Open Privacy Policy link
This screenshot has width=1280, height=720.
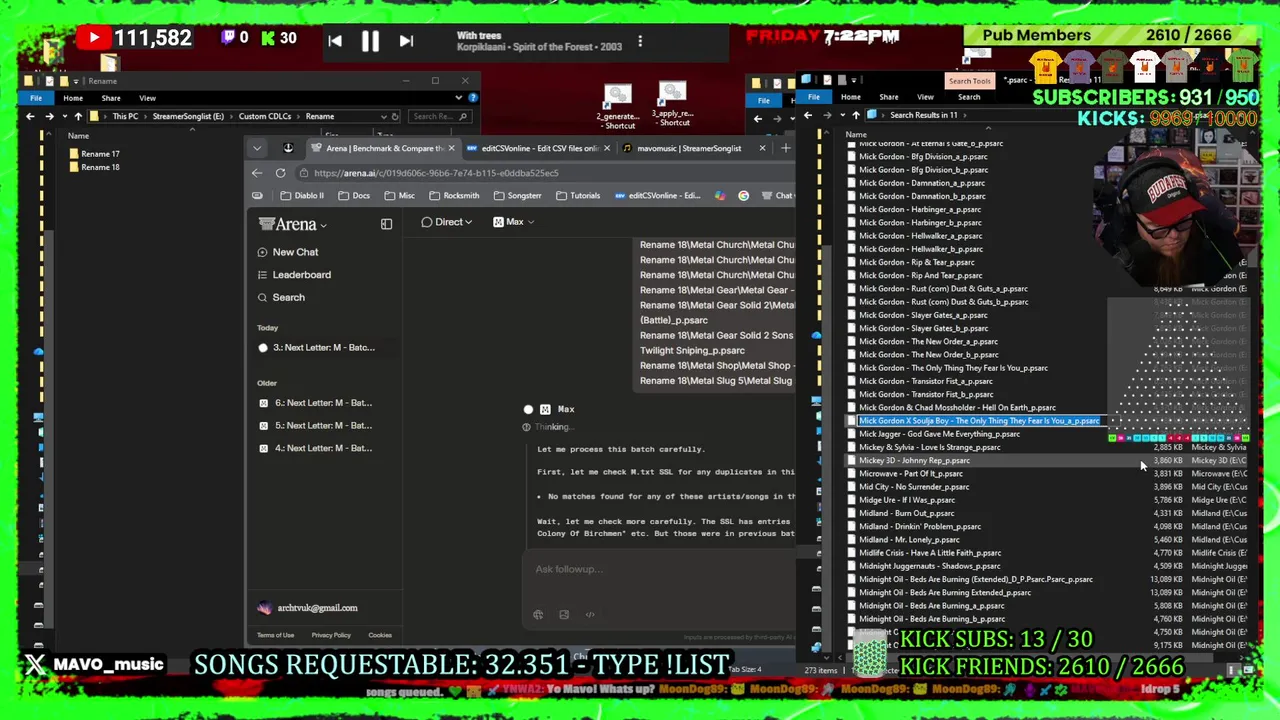(331, 635)
